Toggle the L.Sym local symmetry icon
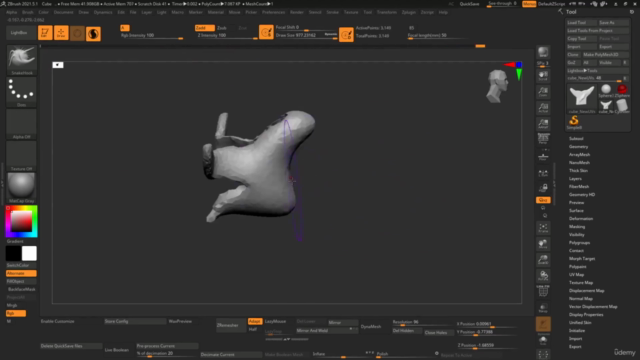The height and width of the screenshot is (360, 640). (543, 173)
